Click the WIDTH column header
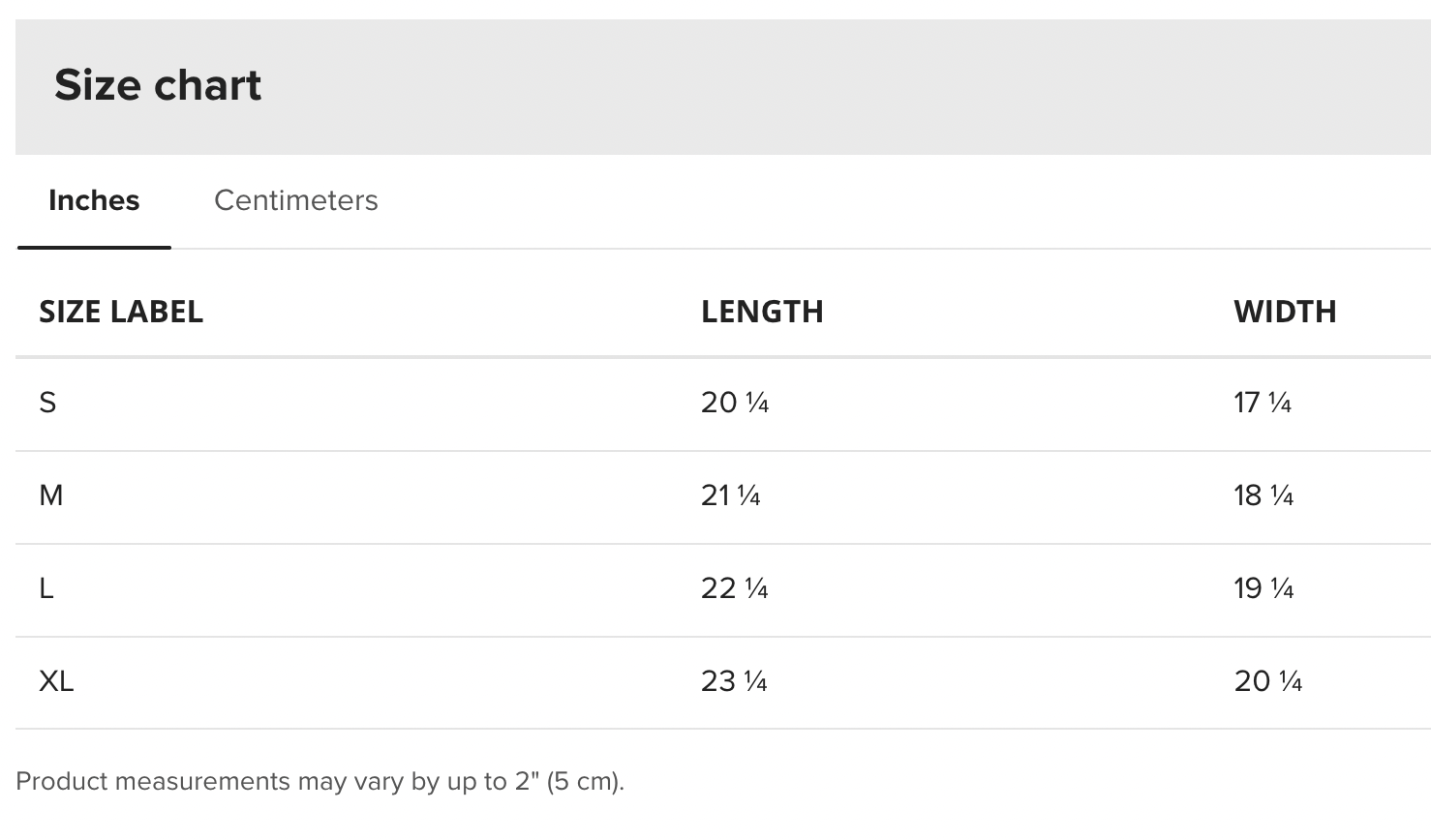The width and height of the screenshot is (1431, 840). [x=1285, y=312]
